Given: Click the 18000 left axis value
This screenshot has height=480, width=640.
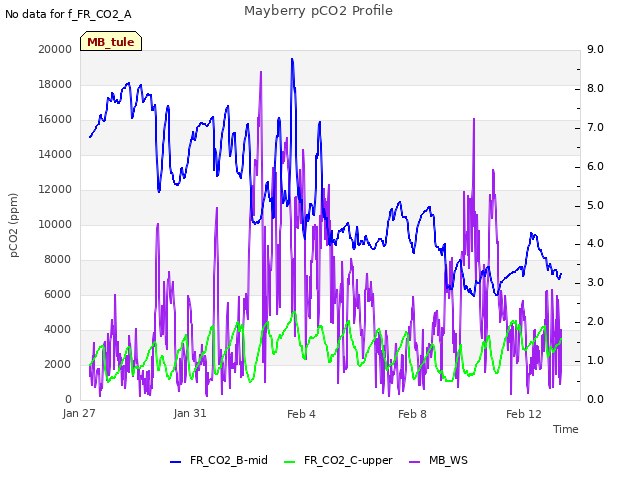Looking at the screenshot, I should [55, 84].
